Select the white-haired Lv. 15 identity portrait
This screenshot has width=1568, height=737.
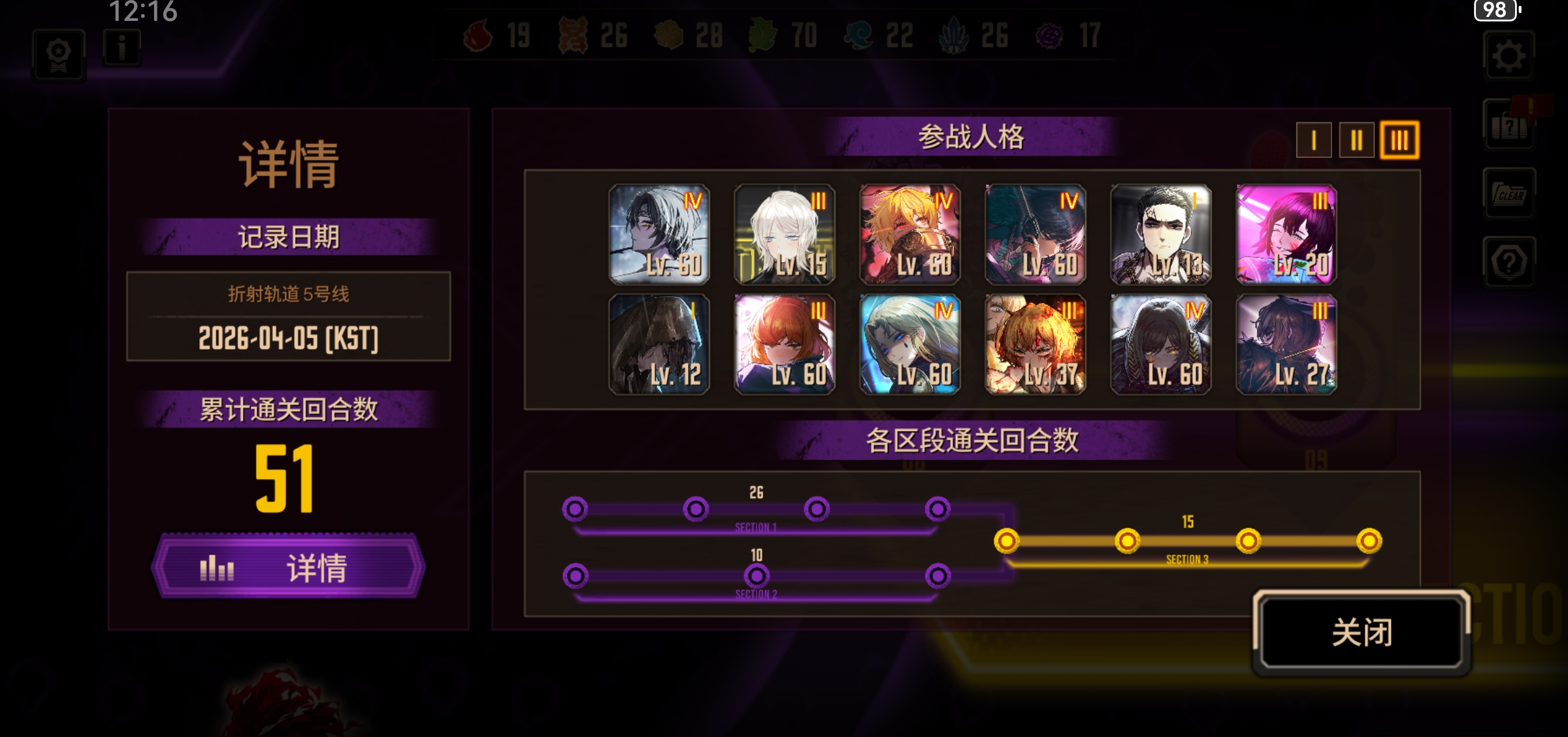click(x=785, y=235)
